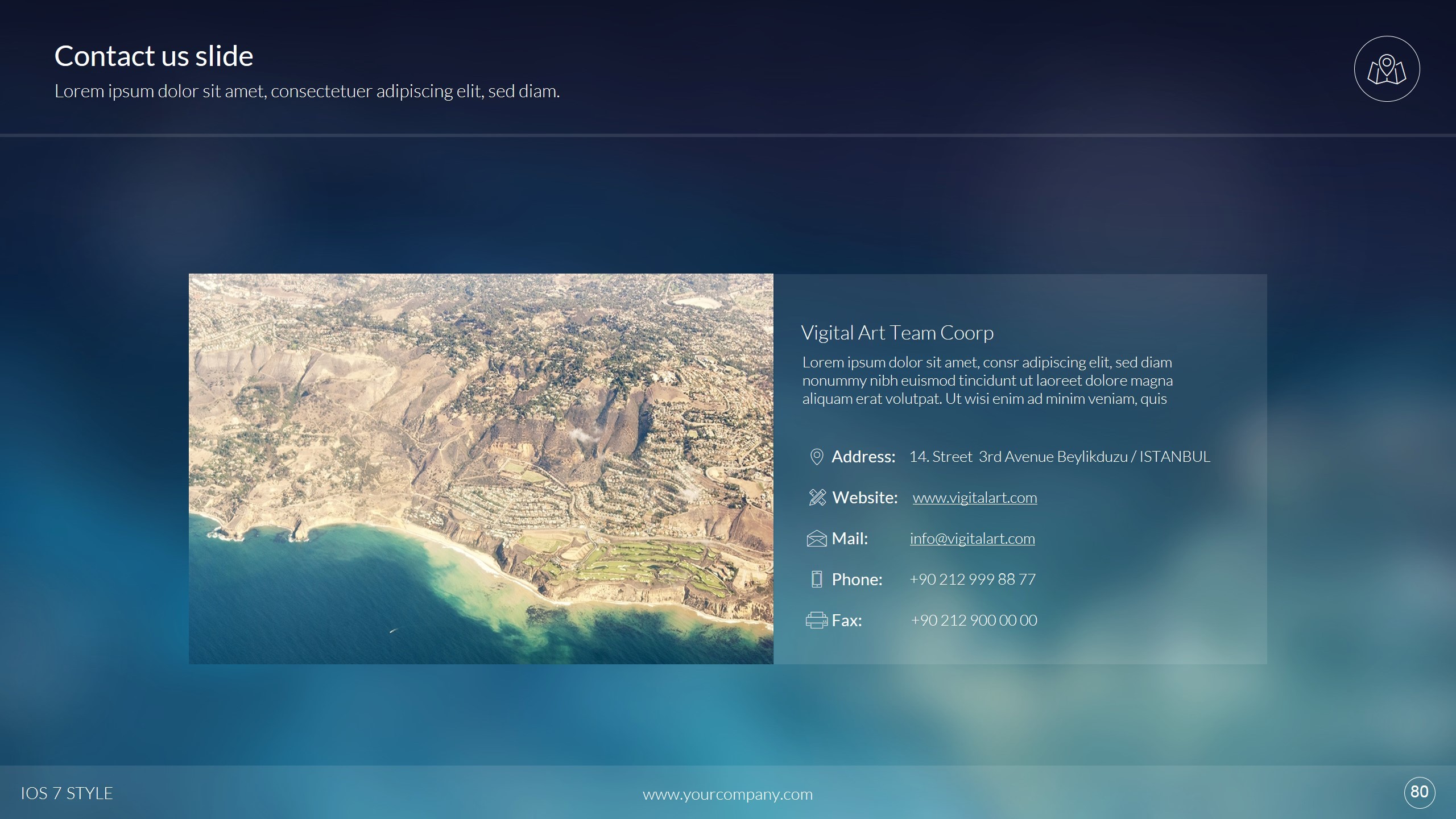Click the location pin icon beside Address
1456x819 pixels.
816,457
